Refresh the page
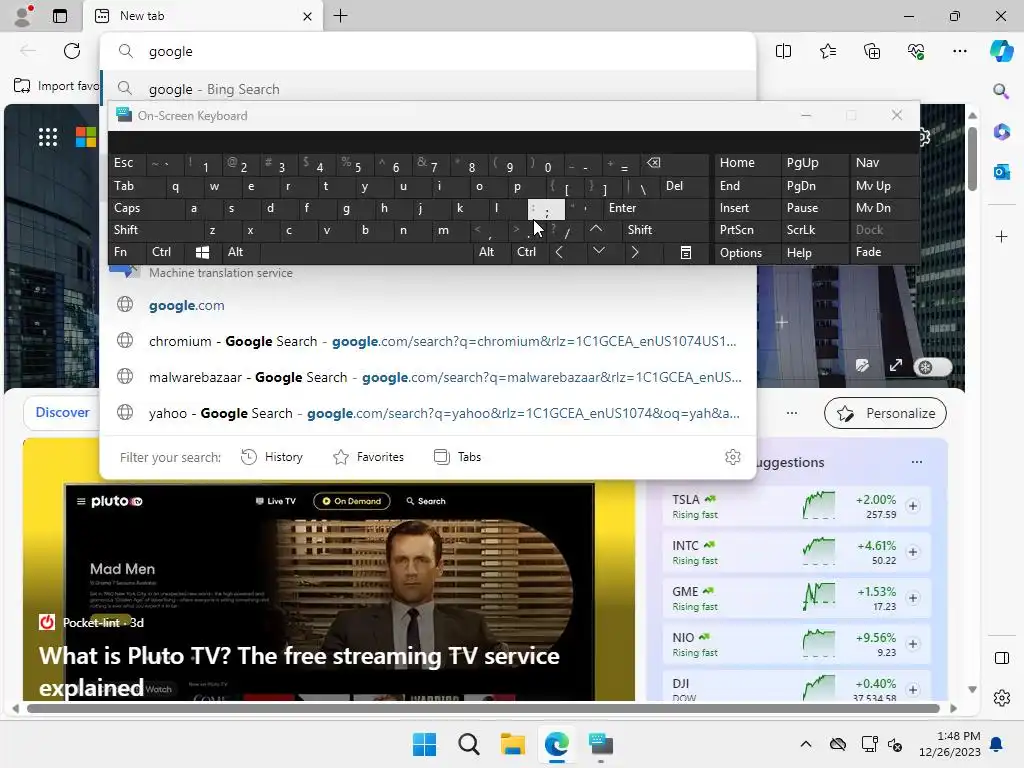 [x=72, y=51]
